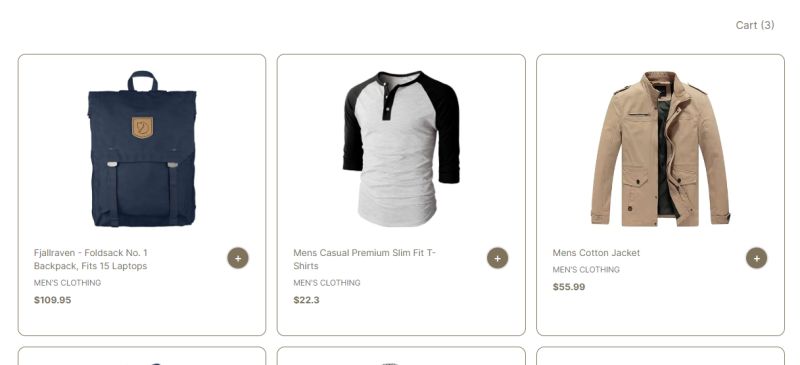
Task: Click the partially visible card below the jacket
Action: pyautogui.click(x=660, y=356)
